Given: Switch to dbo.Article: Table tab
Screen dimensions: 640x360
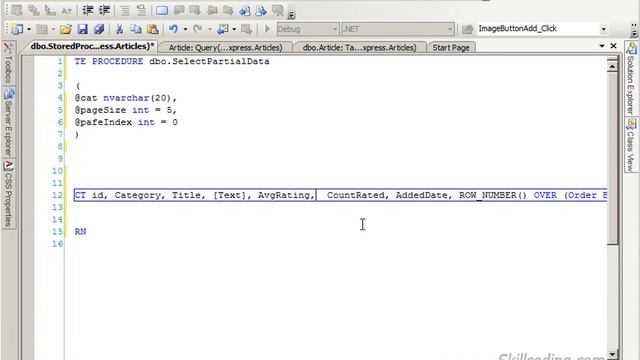Looking at the screenshot, I should [x=359, y=48].
